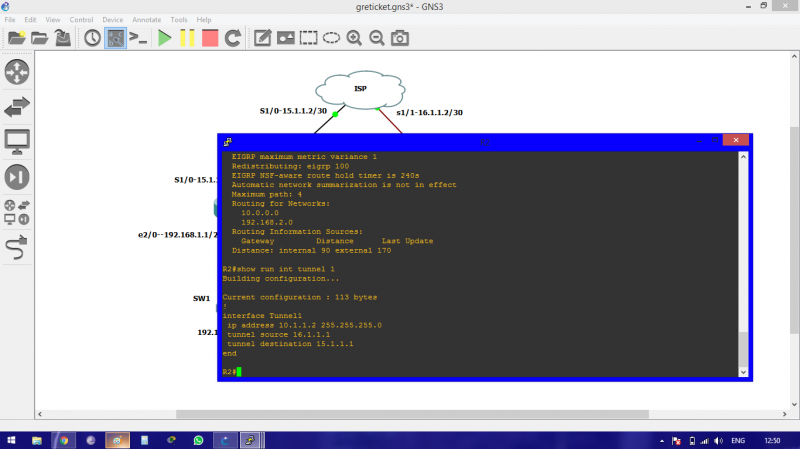Show hidden tray icons arrow
The height and width of the screenshot is (449, 800).
[x=662, y=441]
